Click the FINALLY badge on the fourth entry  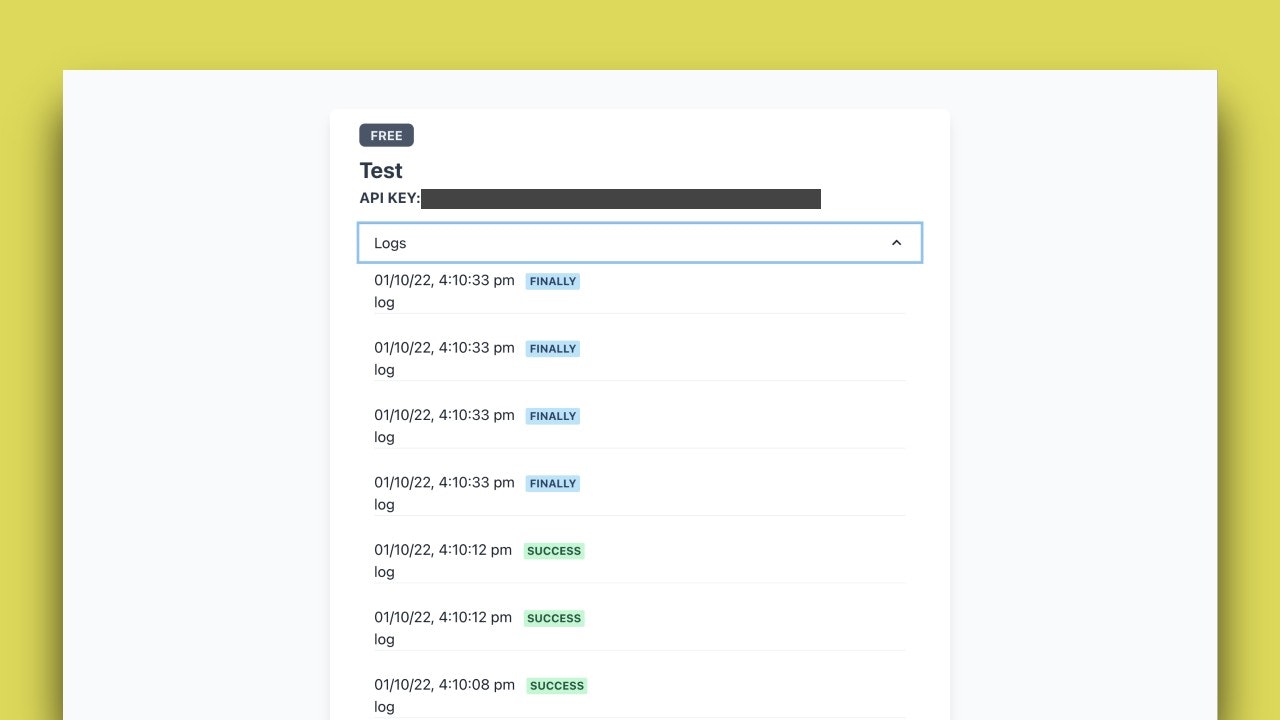[552, 483]
